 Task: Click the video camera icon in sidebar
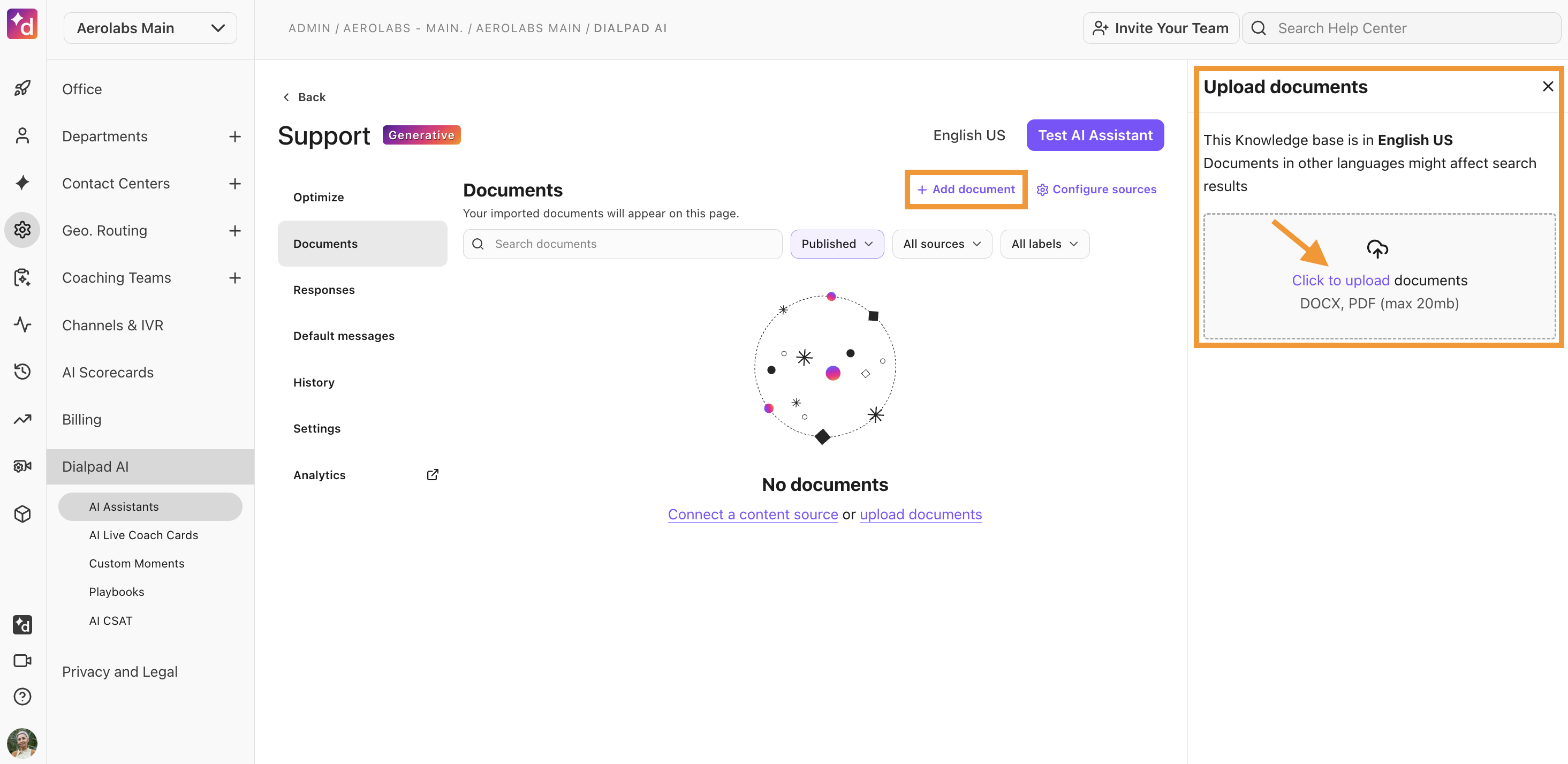point(22,661)
